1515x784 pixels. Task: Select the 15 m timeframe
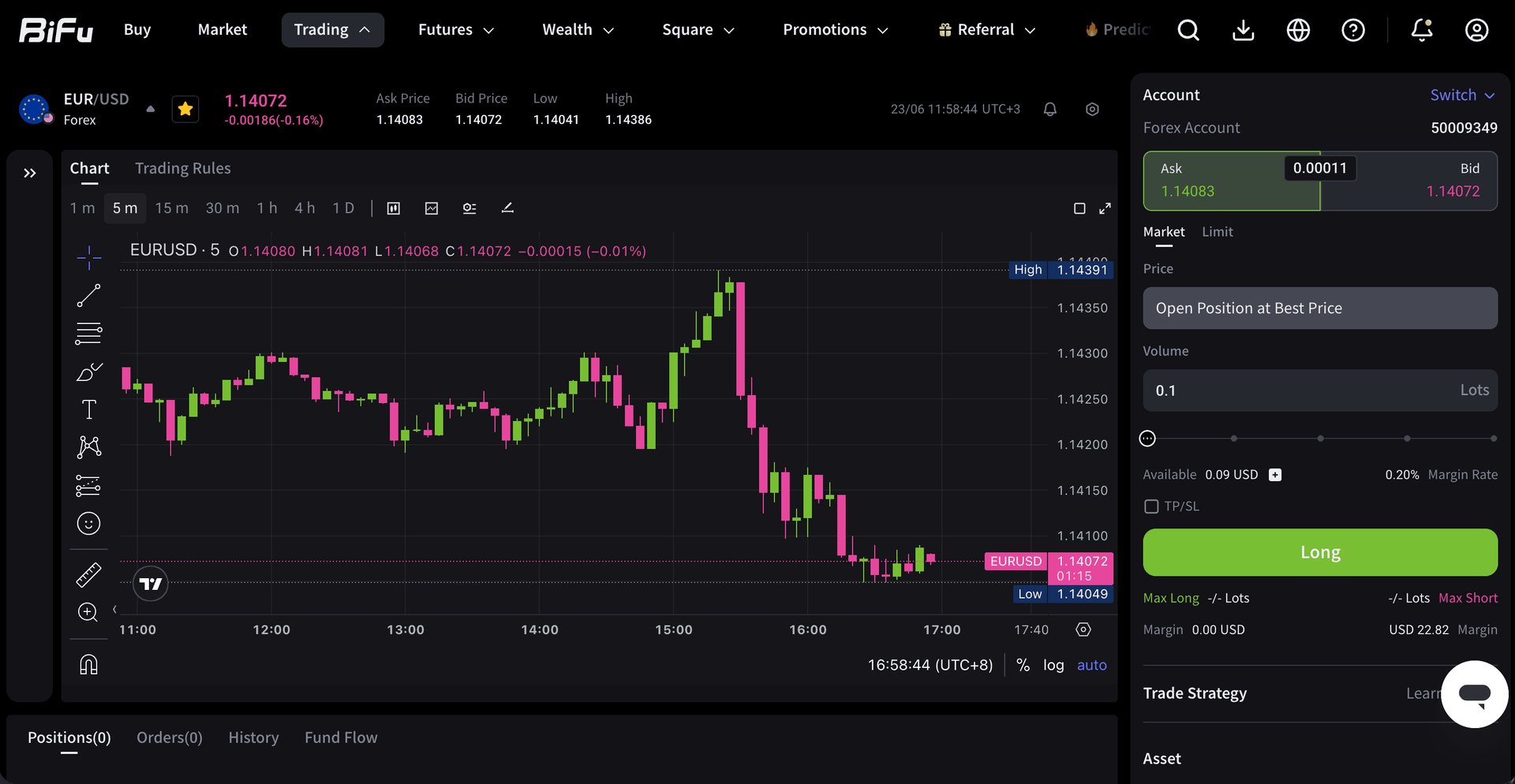[x=171, y=208]
